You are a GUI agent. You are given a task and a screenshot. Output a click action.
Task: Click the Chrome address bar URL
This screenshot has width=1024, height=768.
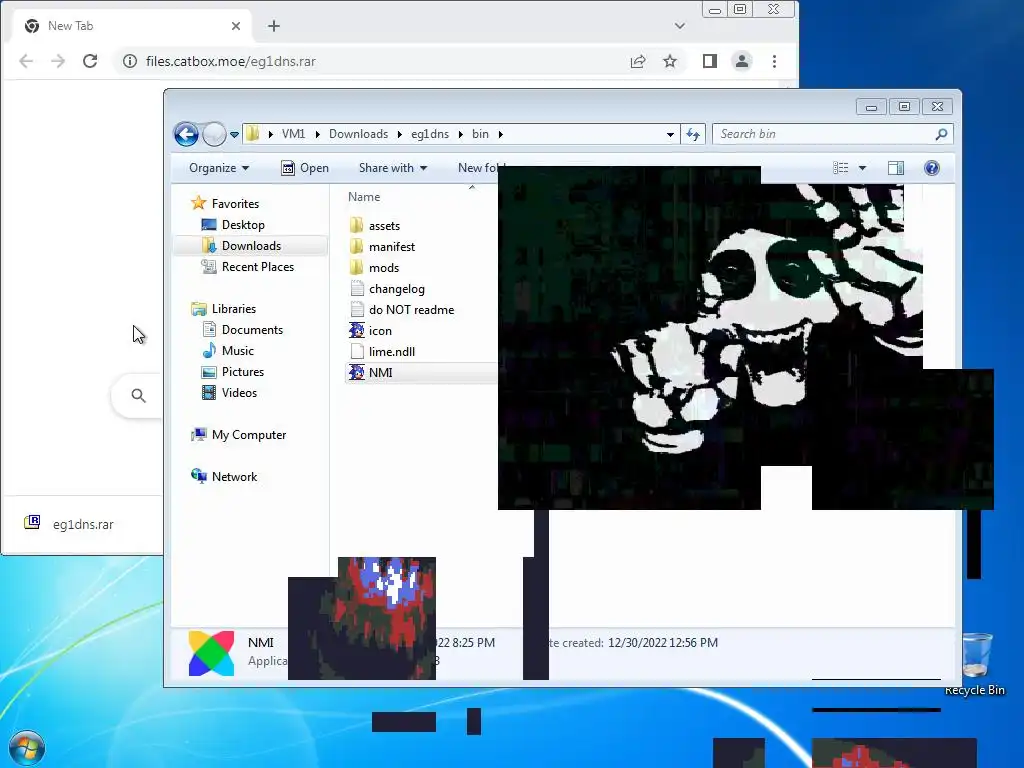[x=231, y=61]
